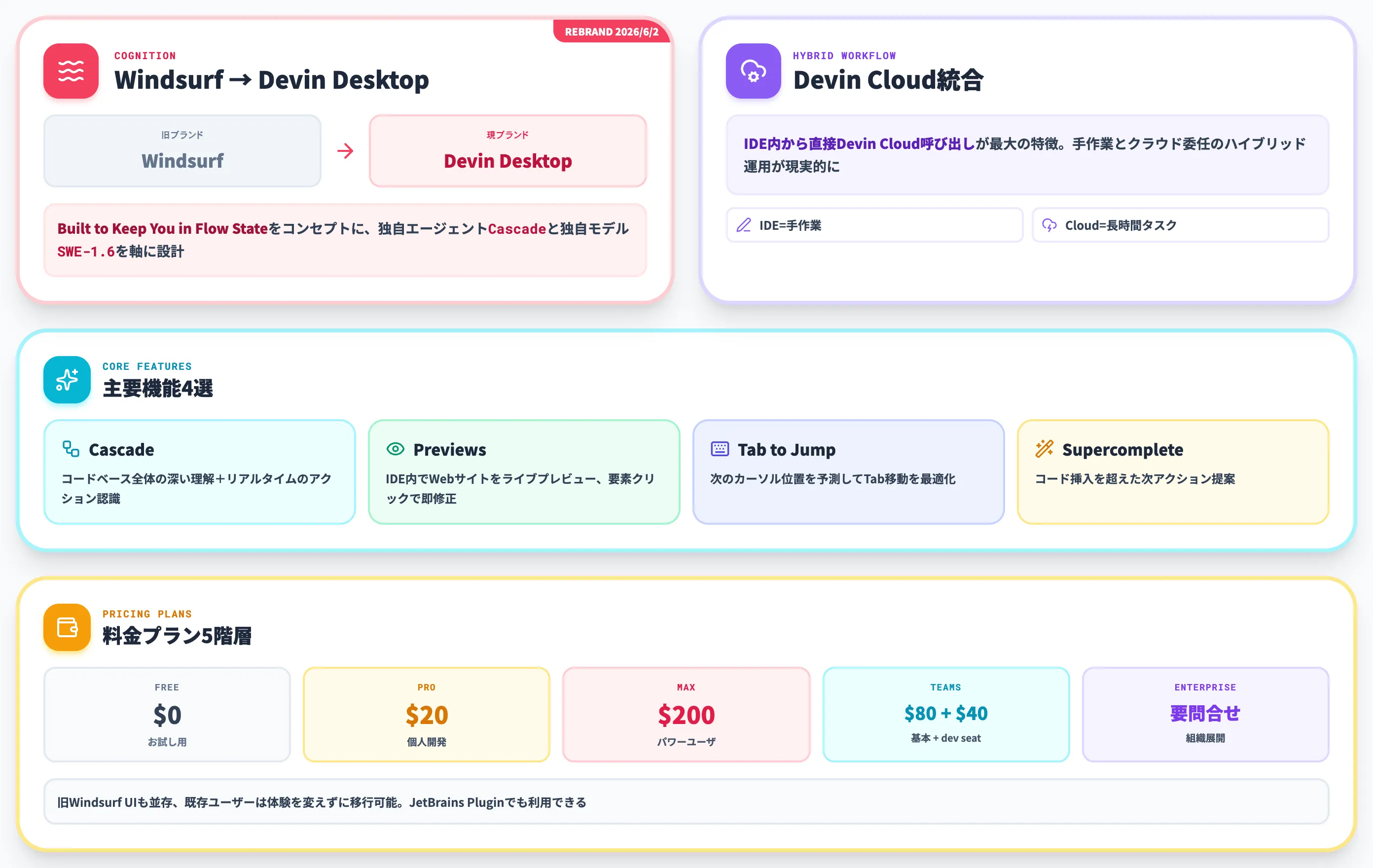Click the red Windsurf waves icon

(71, 71)
